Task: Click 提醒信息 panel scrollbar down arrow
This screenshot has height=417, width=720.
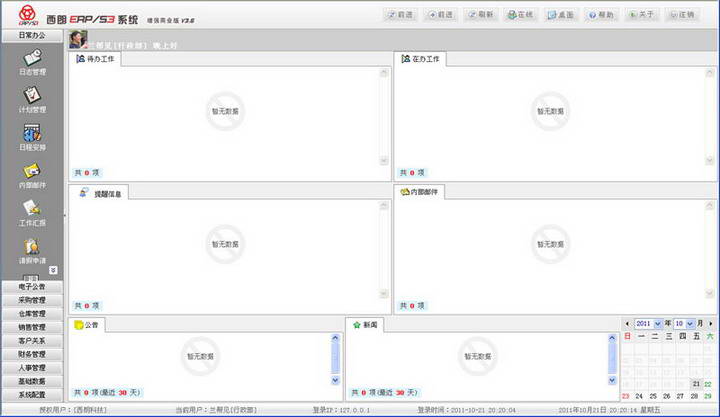Action: [x=384, y=293]
